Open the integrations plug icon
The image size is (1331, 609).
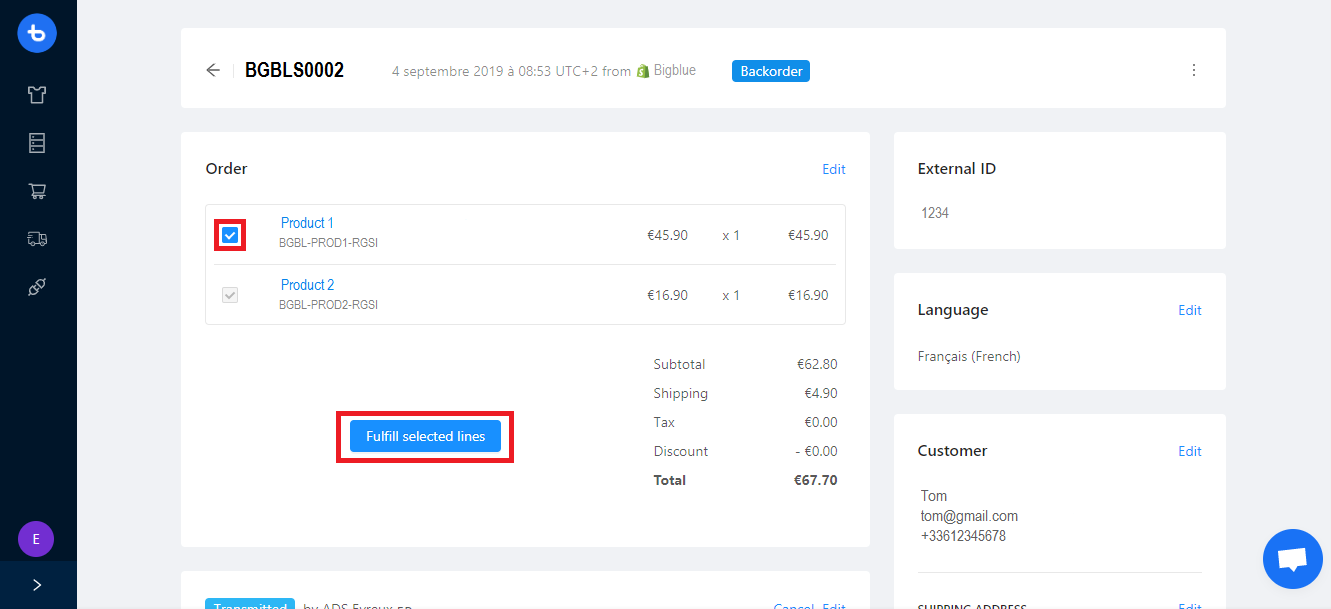tap(37, 287)
